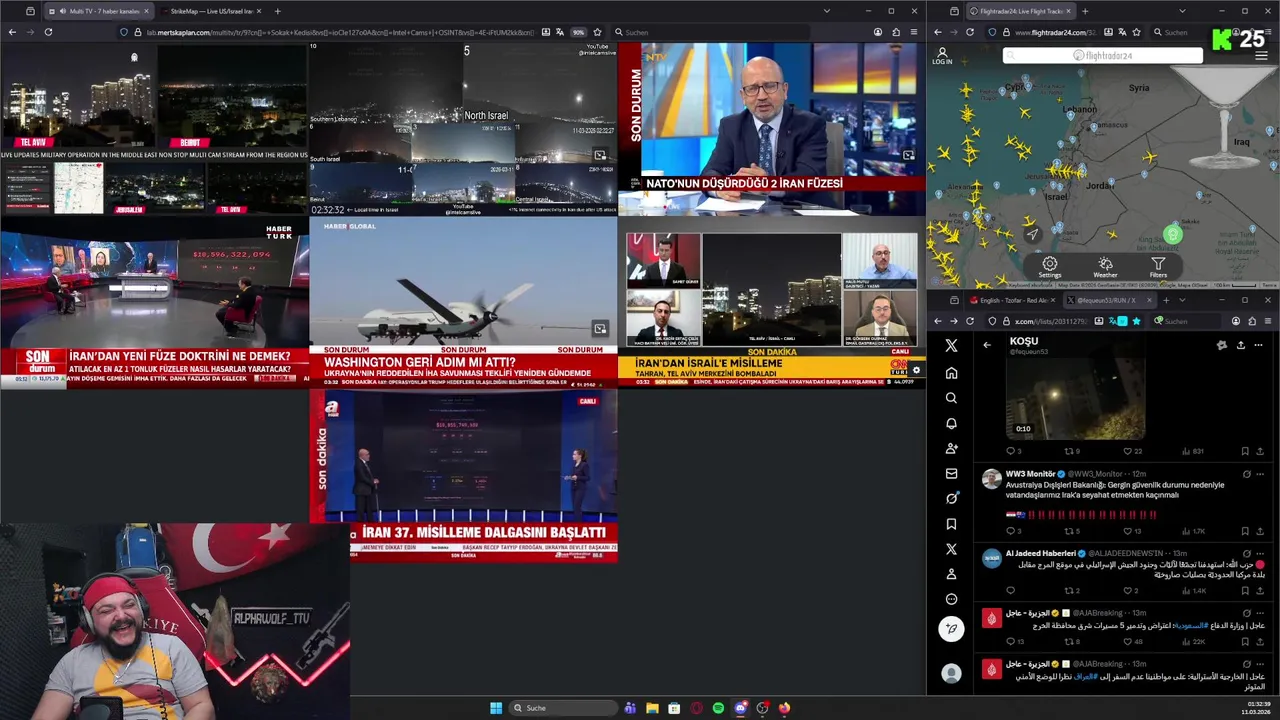The width and height of the screenshot is (1280, 720).
Task: Expand tab list in Flightradar24 window
Action: tap(1181, 11)
